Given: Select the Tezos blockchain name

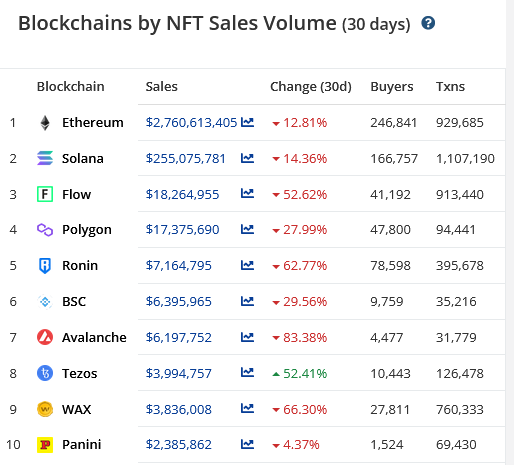Looking at the screenshot, I should click(80, 373).
